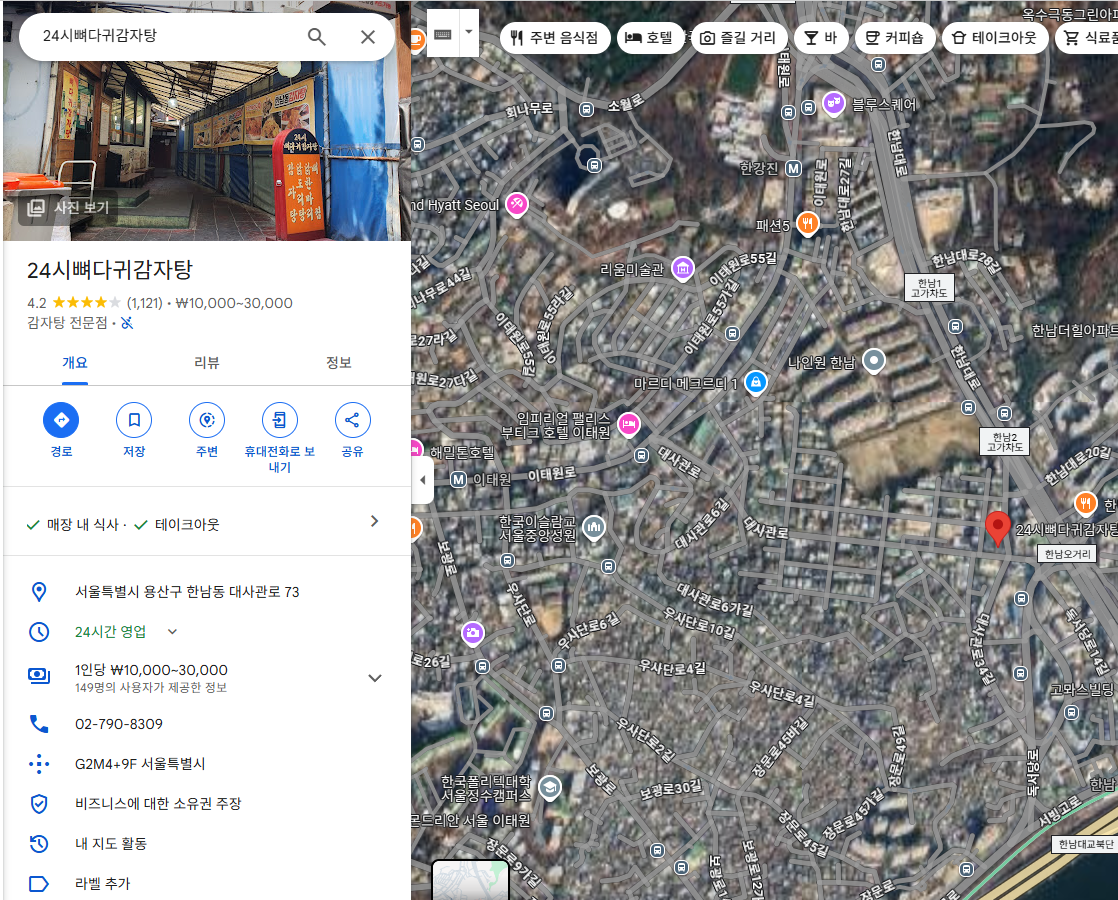Viewport: 1118px width, 900px height.
Task: Click the business hours clock icon
Action: pos(39,631)
